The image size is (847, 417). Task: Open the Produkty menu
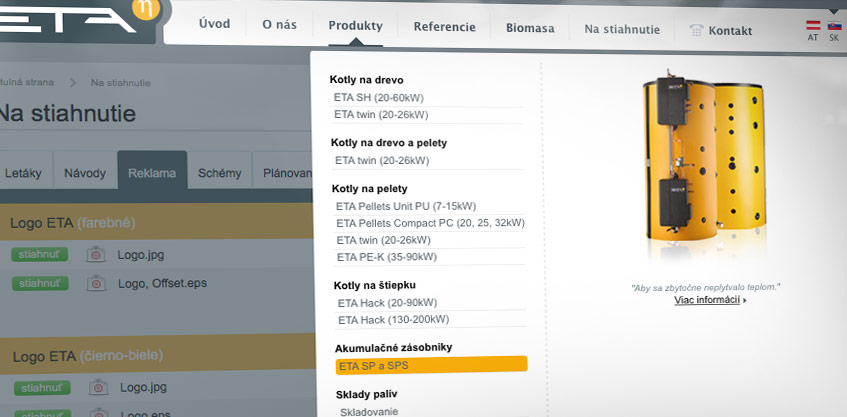pos(355,25)
